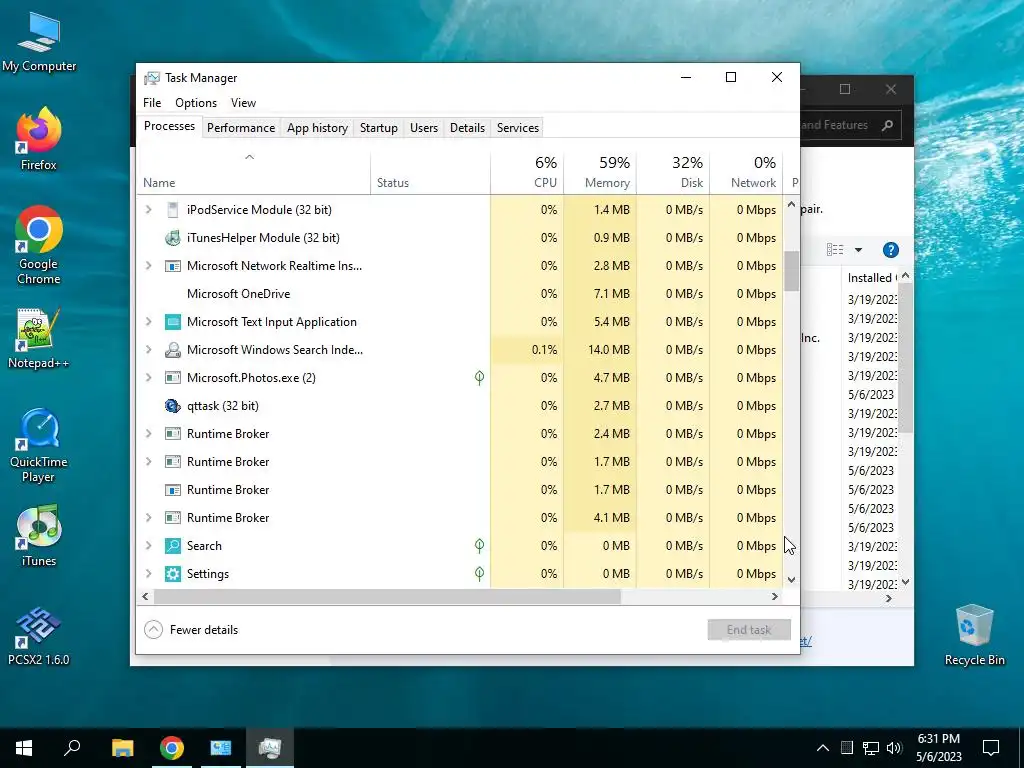Click the green leaf icon on Search row

click(x=479, y=545)
